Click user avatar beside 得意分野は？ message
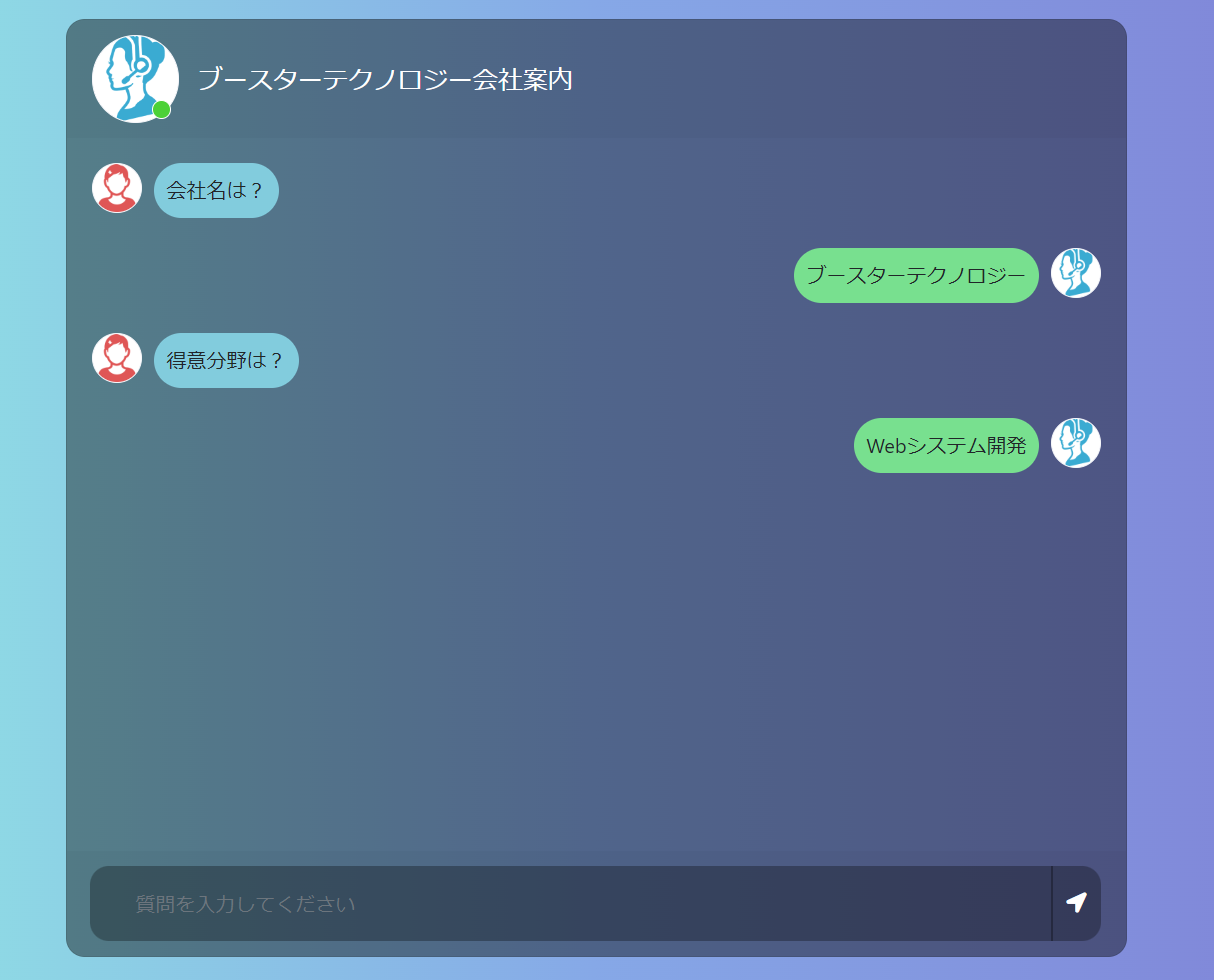The height and width of the screenshot is (980, 1214). [117, 358]
